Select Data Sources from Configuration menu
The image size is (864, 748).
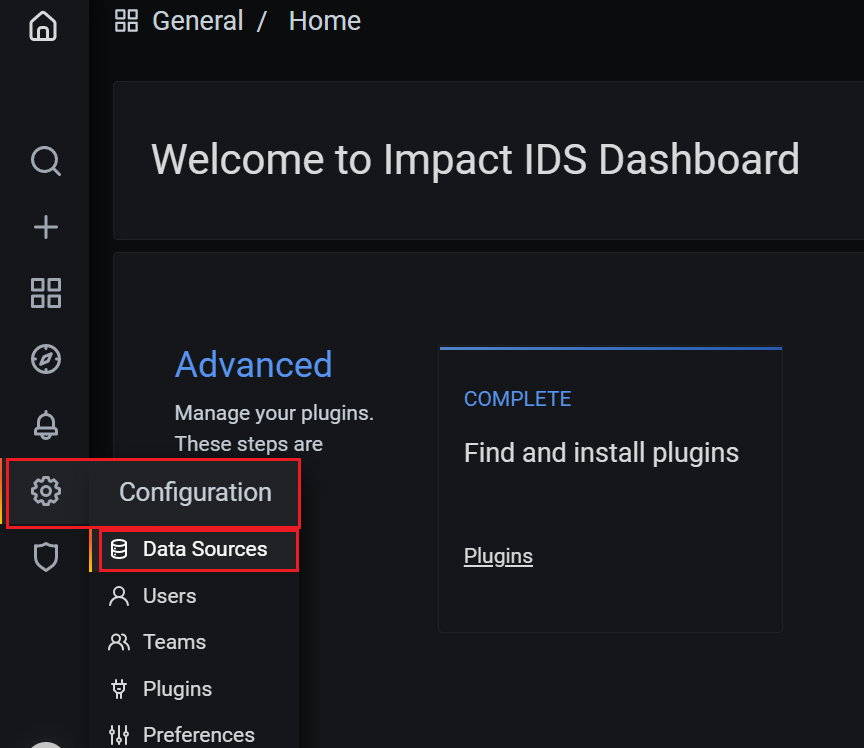[x=204, y=549]
